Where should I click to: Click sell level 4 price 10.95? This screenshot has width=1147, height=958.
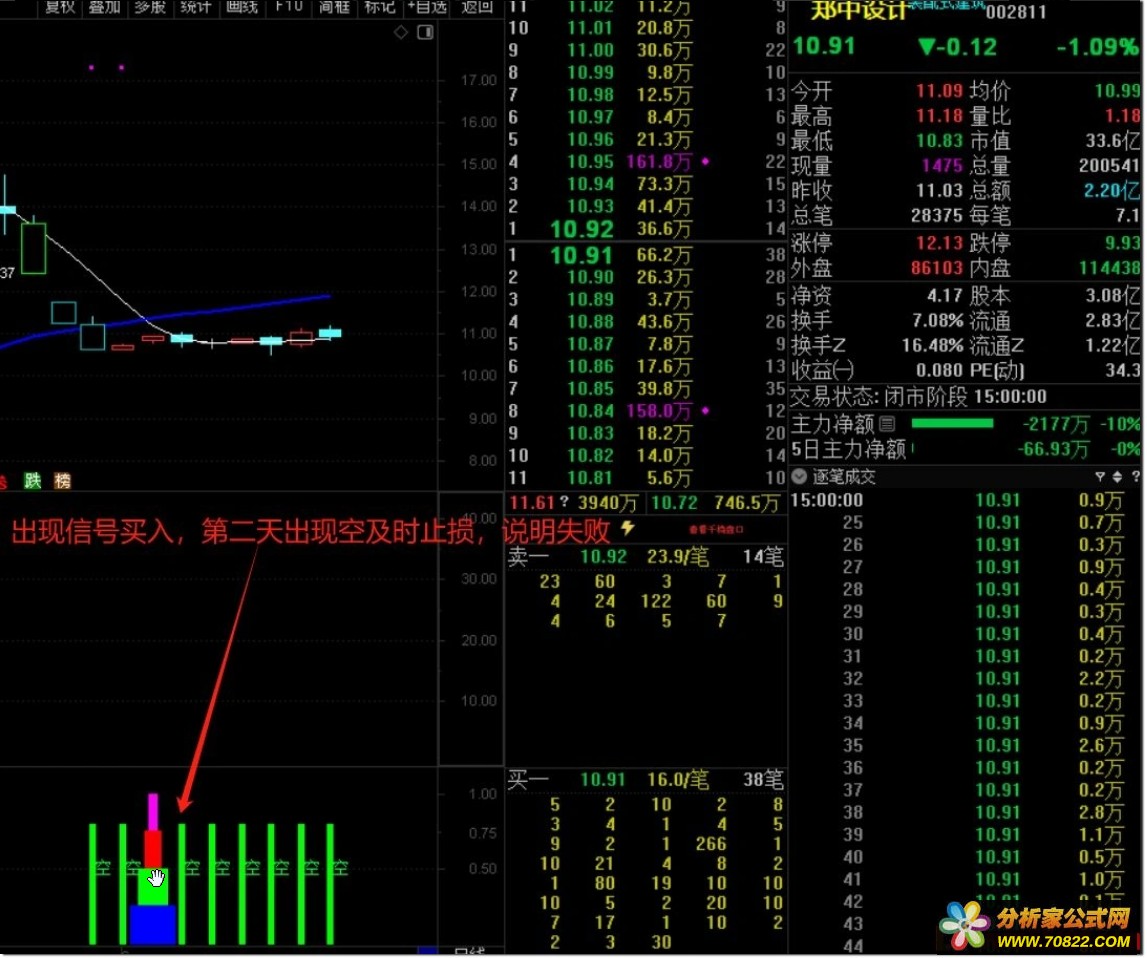tap(590, 162)
